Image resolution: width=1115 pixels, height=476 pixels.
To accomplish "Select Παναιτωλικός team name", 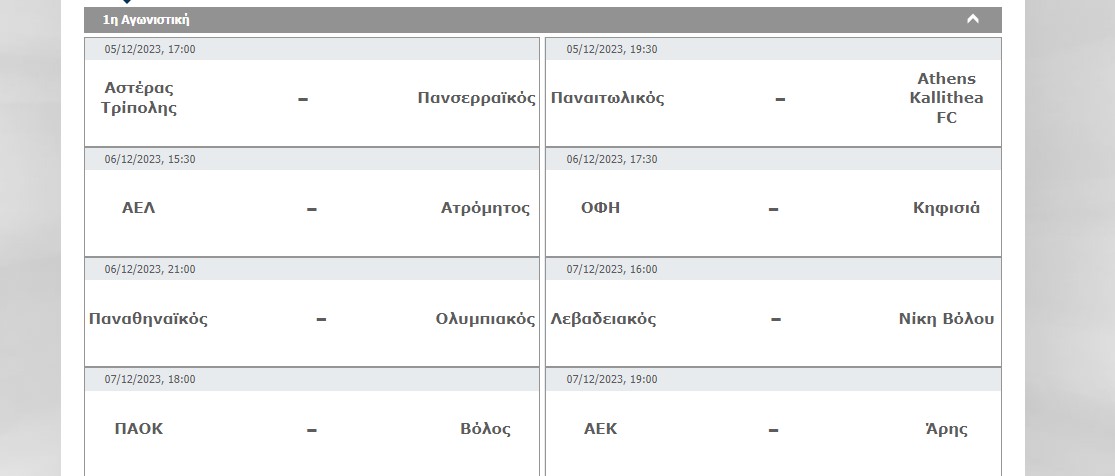I will click(x=607, y=98).
